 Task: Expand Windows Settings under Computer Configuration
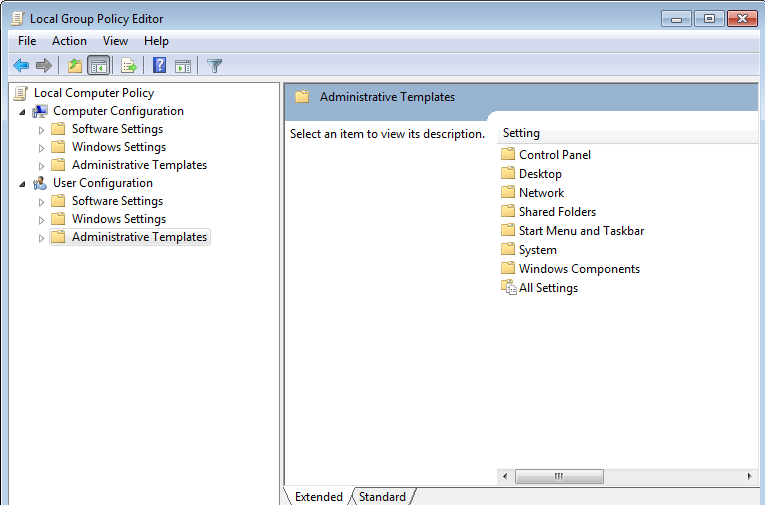(x=41, y=148)
